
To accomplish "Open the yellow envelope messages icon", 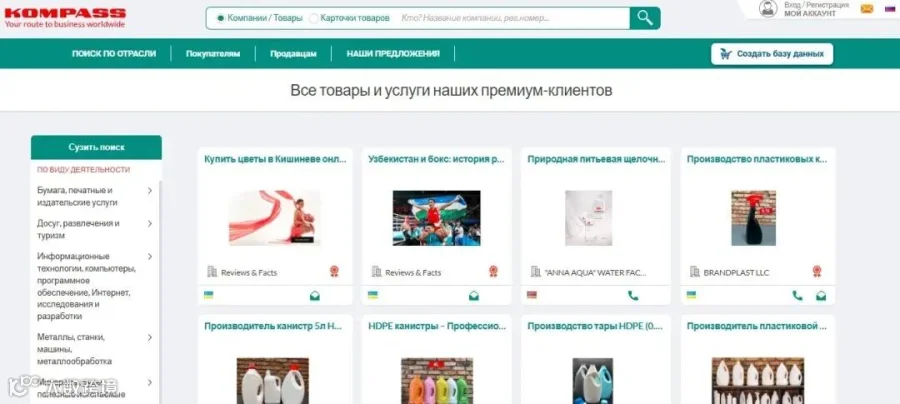I will point(867,9).
